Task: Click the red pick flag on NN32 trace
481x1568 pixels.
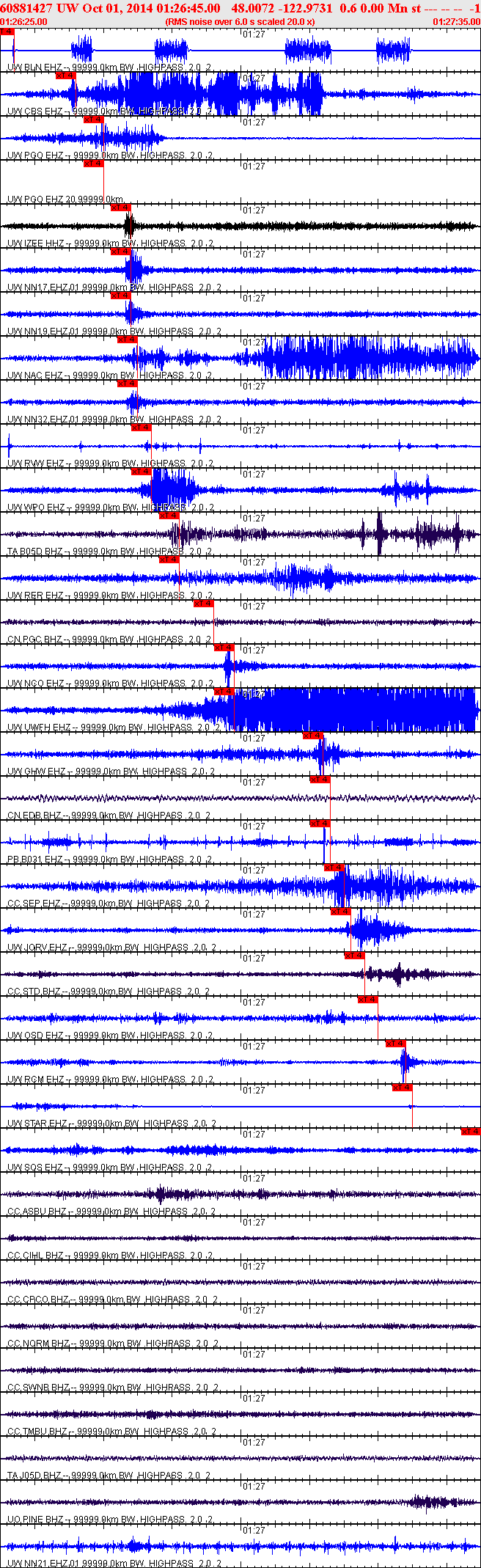Action: click(x=127, y=384)
